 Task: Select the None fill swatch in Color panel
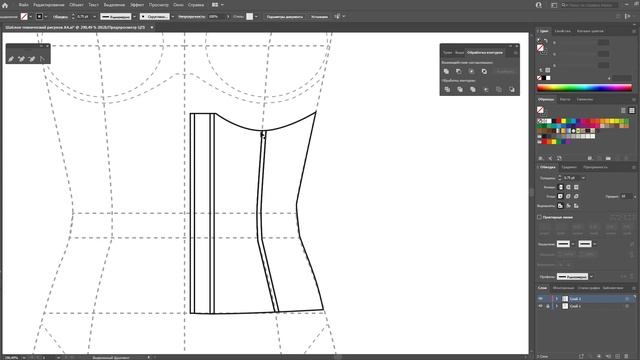(x=539, y=78)
